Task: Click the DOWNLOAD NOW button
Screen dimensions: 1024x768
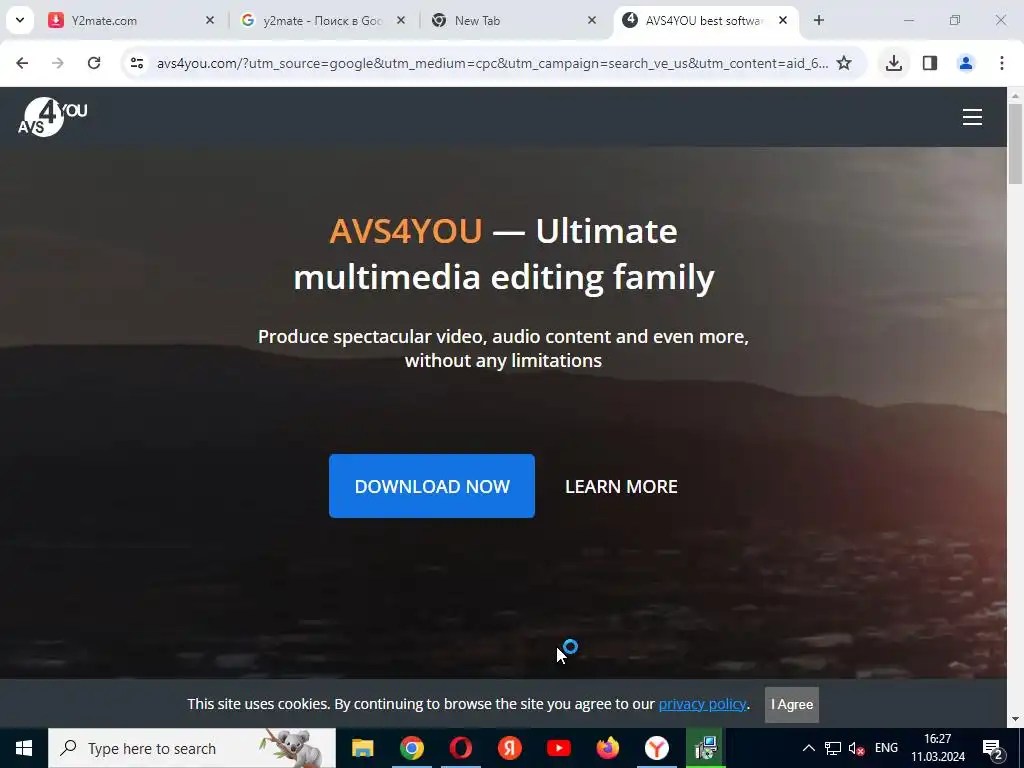Action: click(x=432, y=486)
